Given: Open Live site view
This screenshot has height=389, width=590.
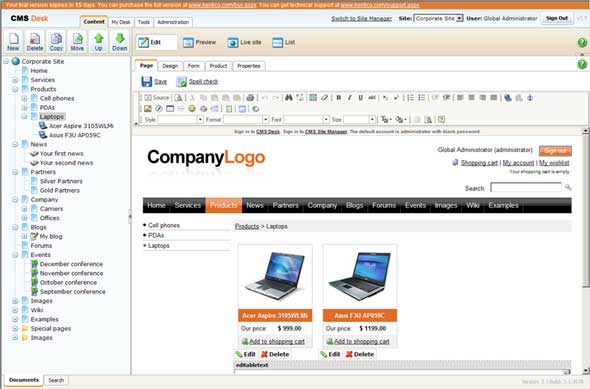Looking at the screenshot, I should tap(245, 42).
